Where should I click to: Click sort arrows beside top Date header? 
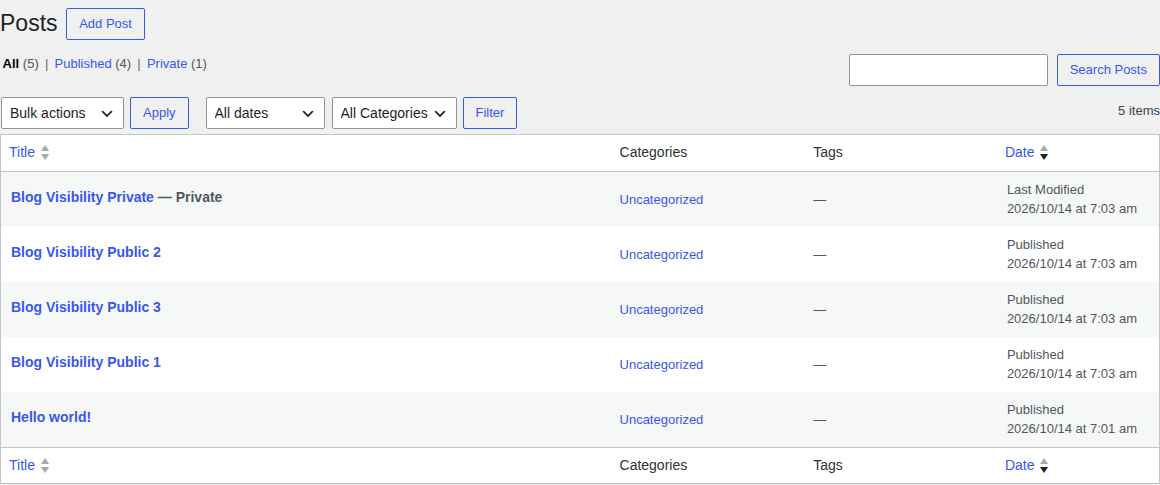point(1044,152)
